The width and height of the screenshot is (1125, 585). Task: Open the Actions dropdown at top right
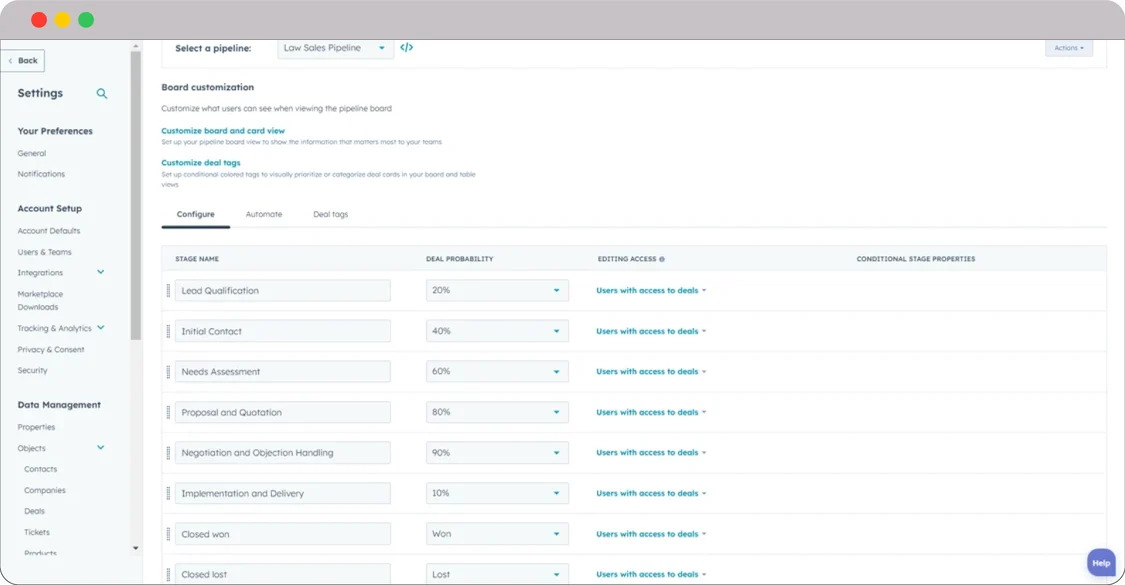[1069, 47]
